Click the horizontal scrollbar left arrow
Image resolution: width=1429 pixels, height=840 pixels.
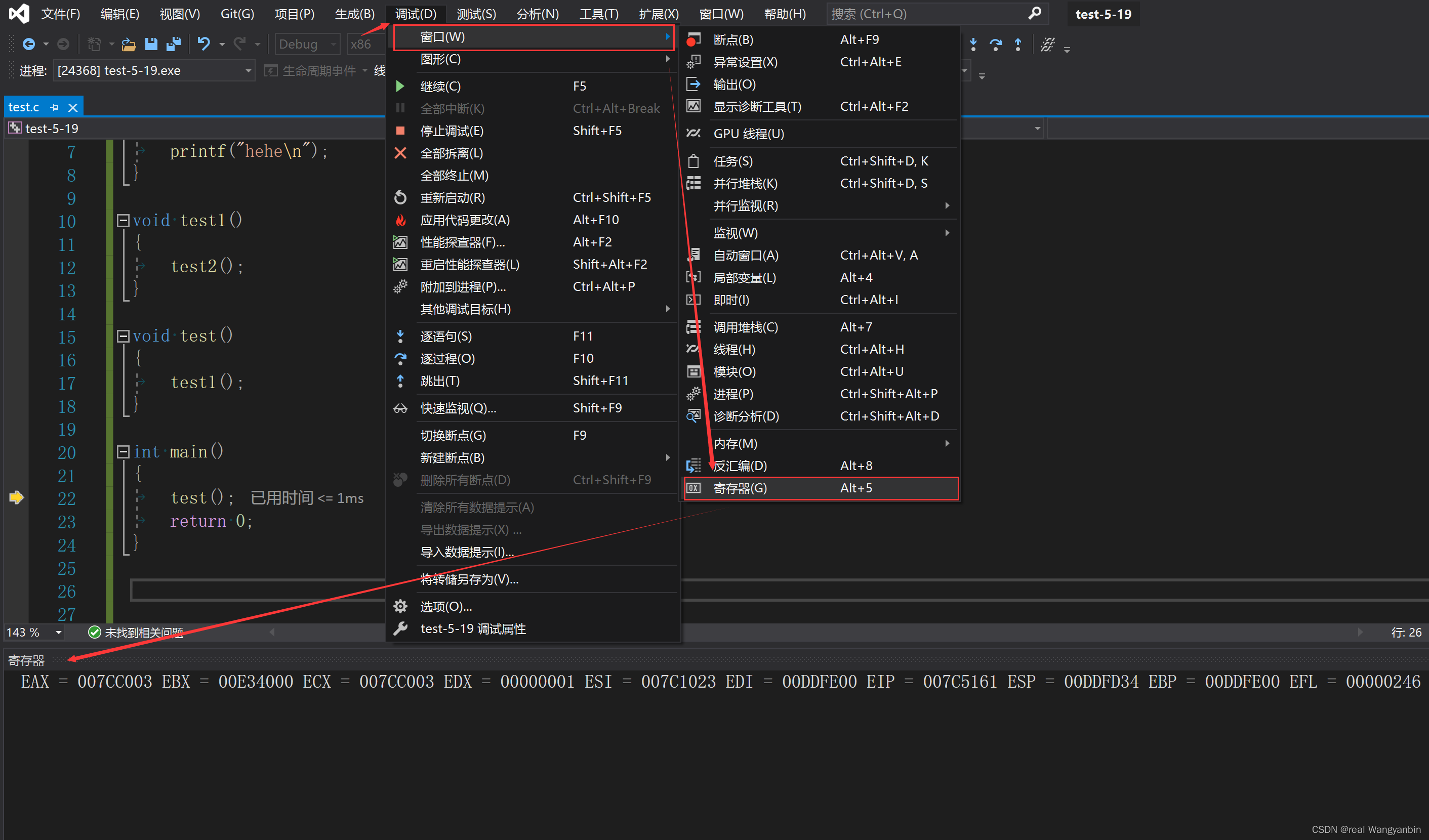coord(272,632)
